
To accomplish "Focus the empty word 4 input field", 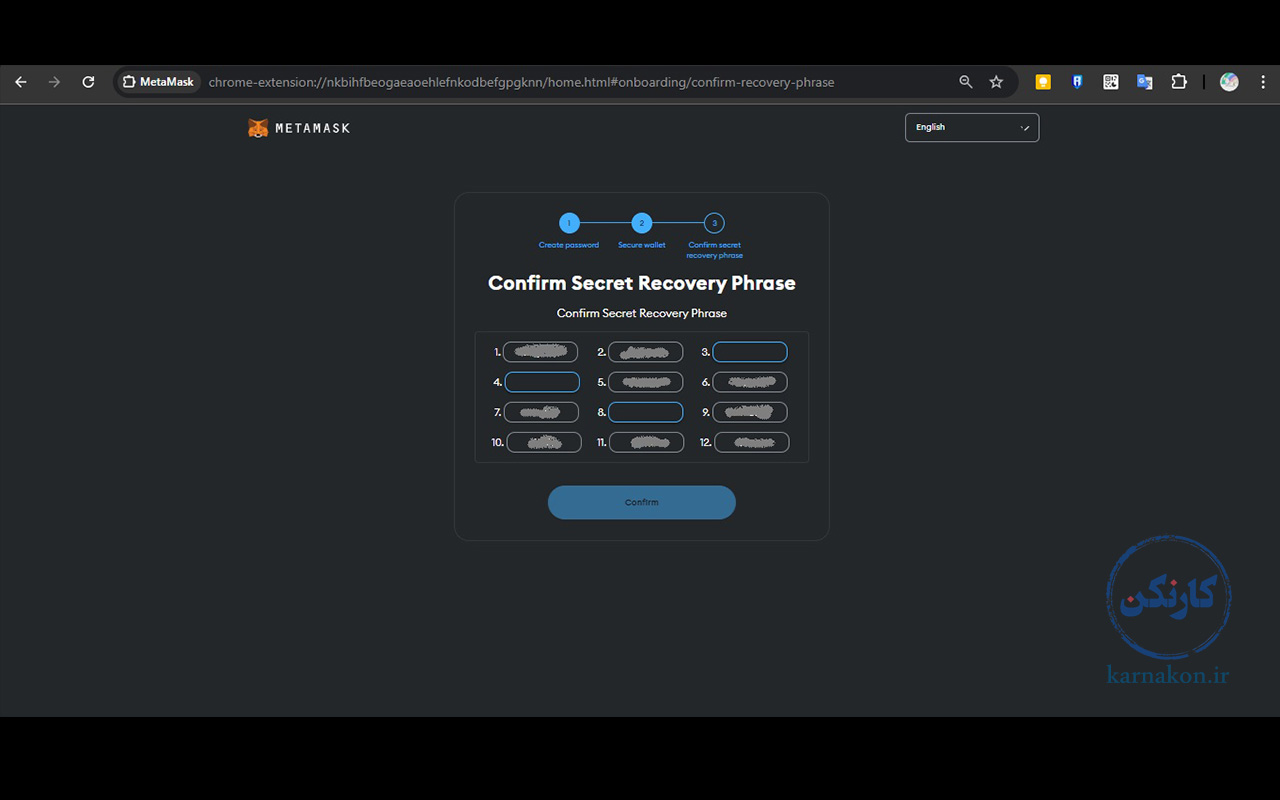I will [542, 382].
